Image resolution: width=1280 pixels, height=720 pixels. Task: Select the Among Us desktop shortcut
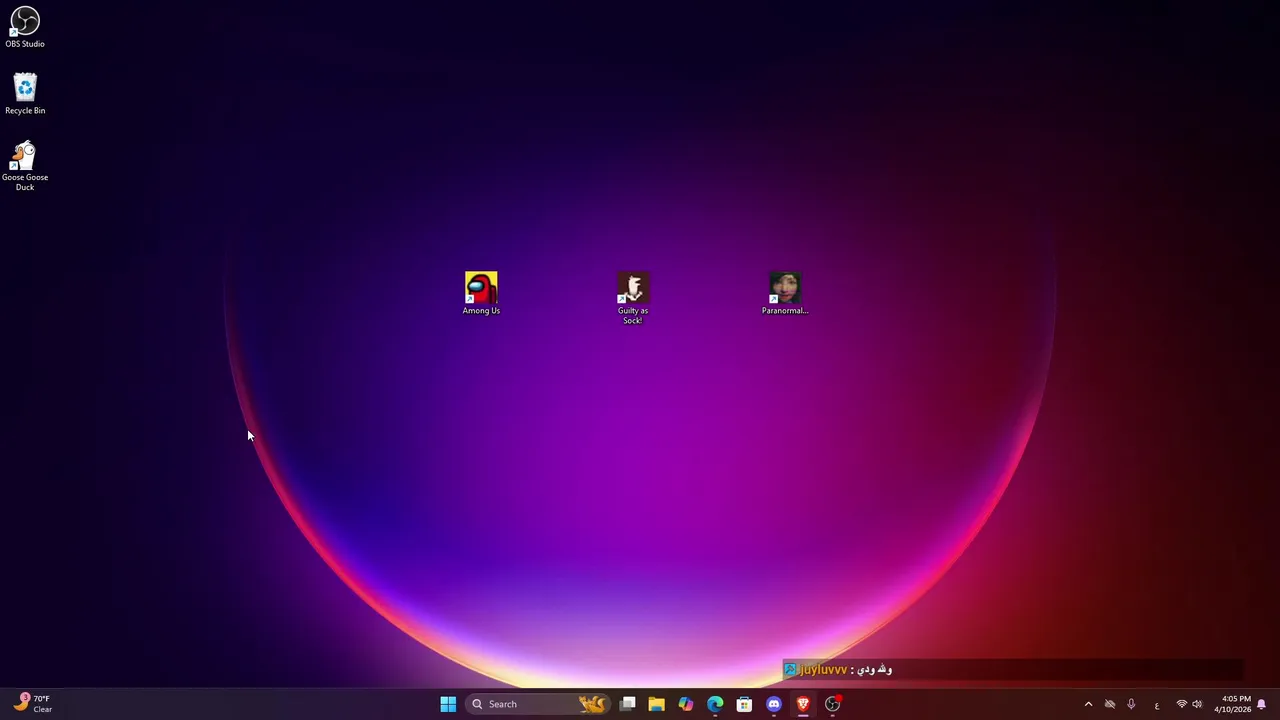481,294
